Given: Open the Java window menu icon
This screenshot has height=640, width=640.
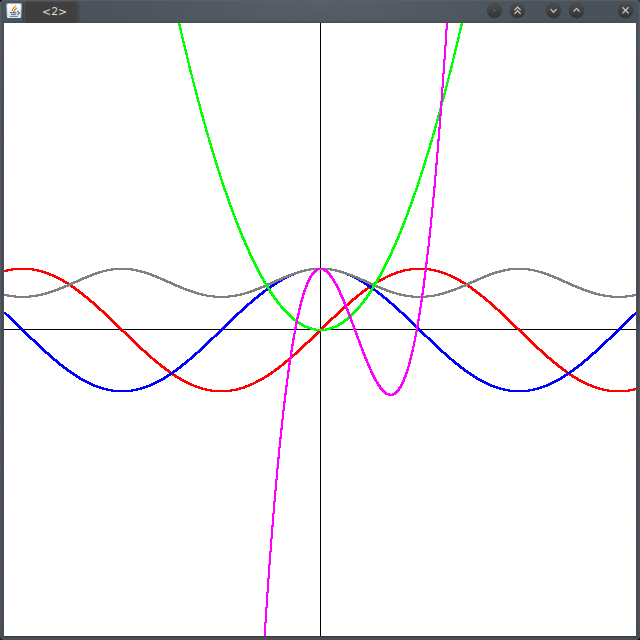Looking at the screenshot, I should pyautogui.click(x=14, y=11).
